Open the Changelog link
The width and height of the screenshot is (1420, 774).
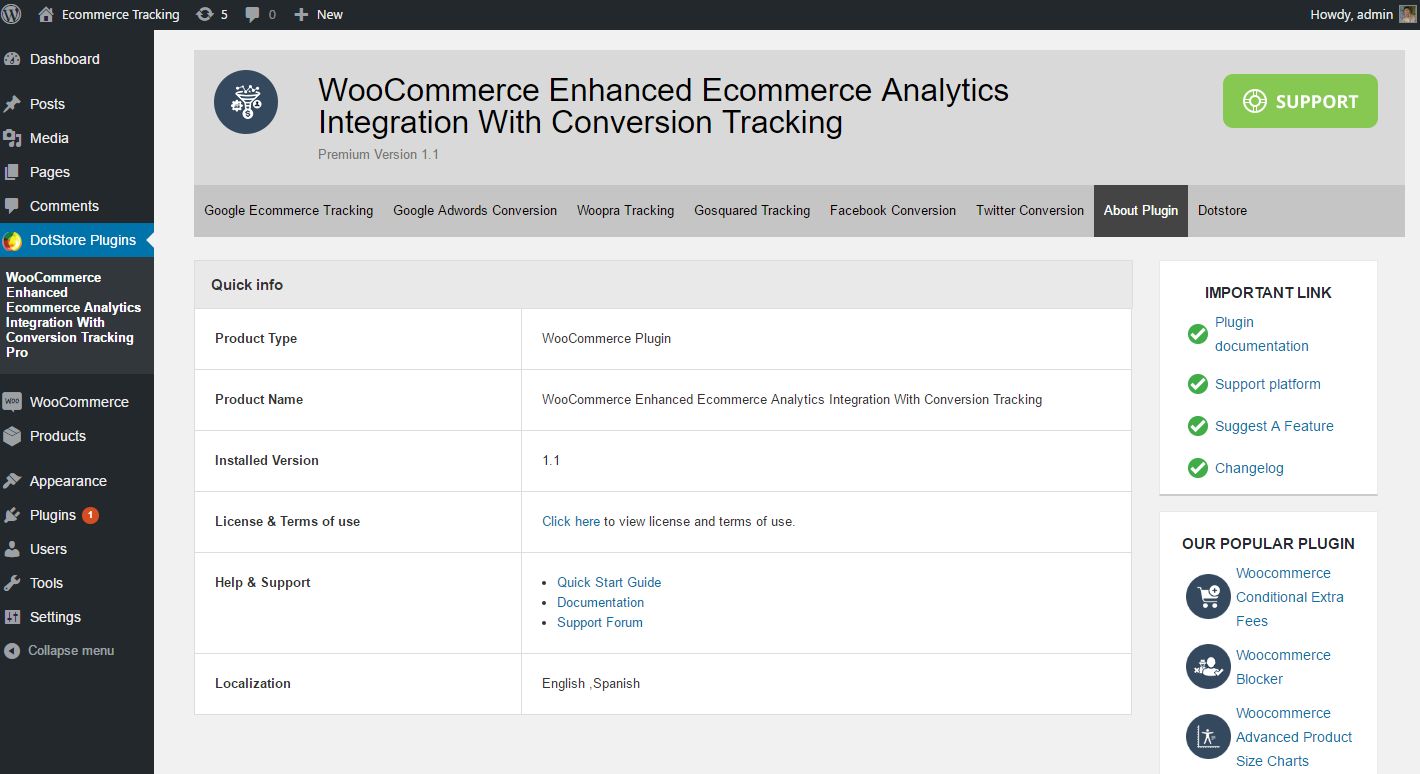point(1249,468)
